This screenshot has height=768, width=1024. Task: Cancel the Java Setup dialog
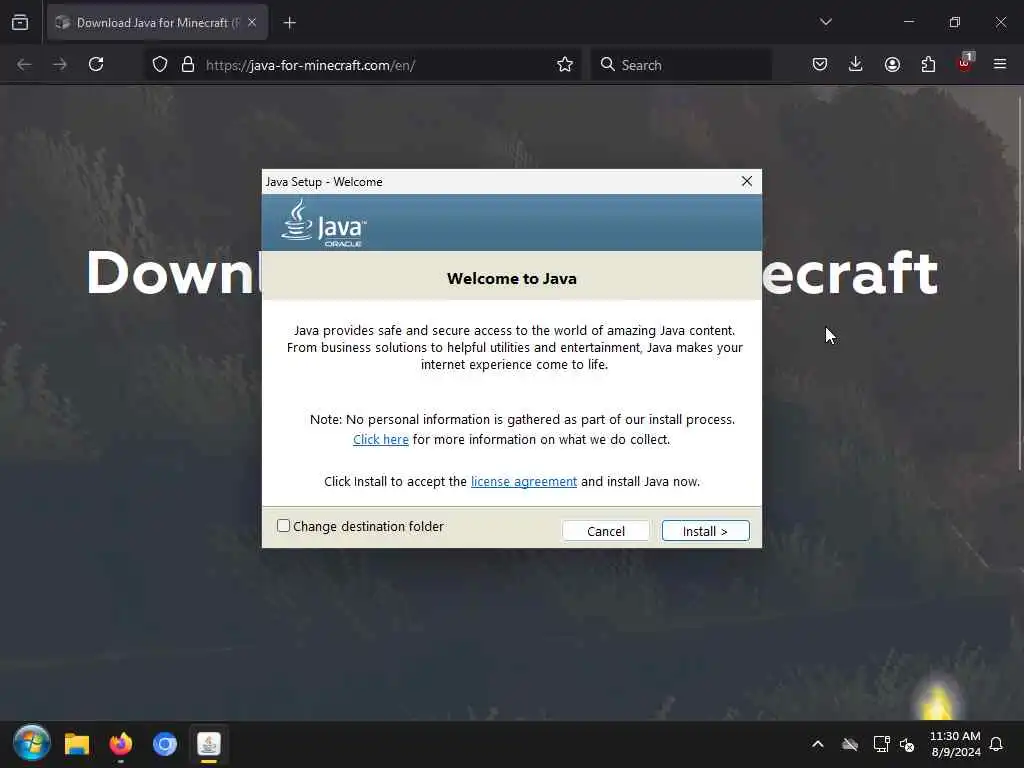pyautogui.click(x=605, y=531)
